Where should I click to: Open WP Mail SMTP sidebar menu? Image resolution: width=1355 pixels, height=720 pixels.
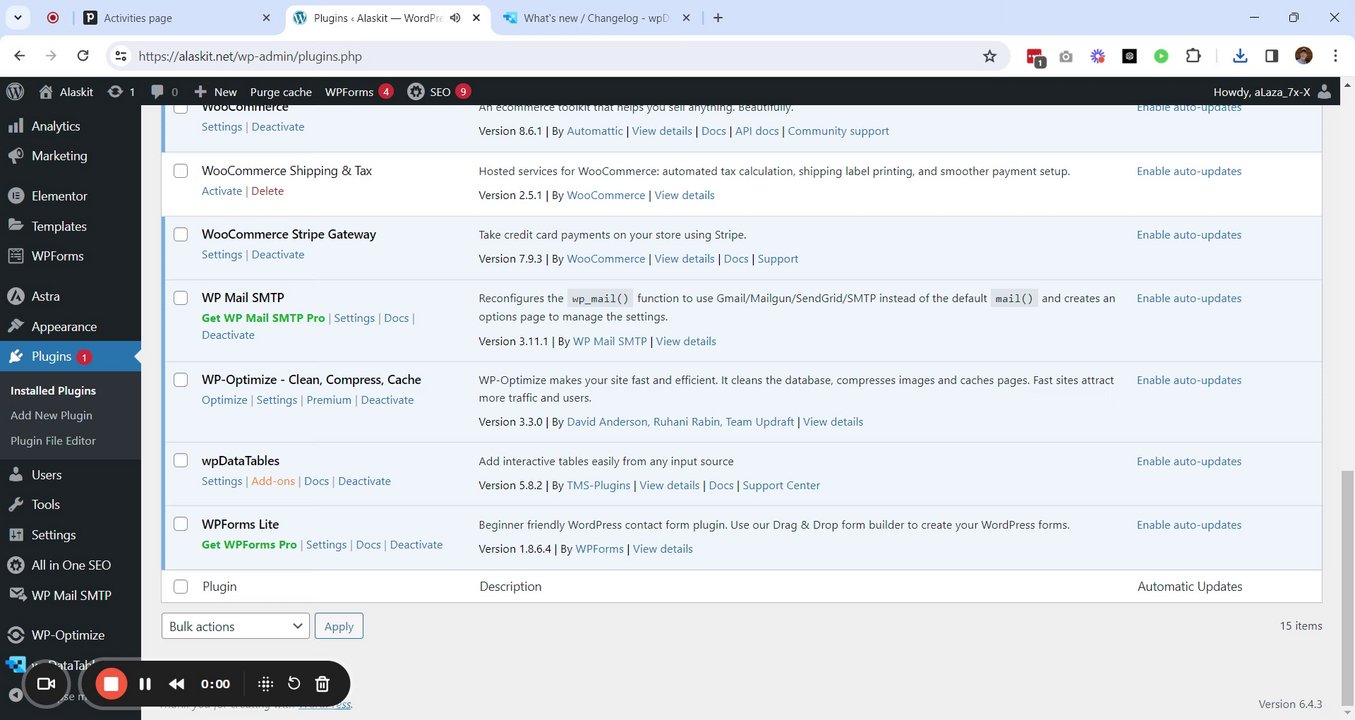click(x=71, y=595)
